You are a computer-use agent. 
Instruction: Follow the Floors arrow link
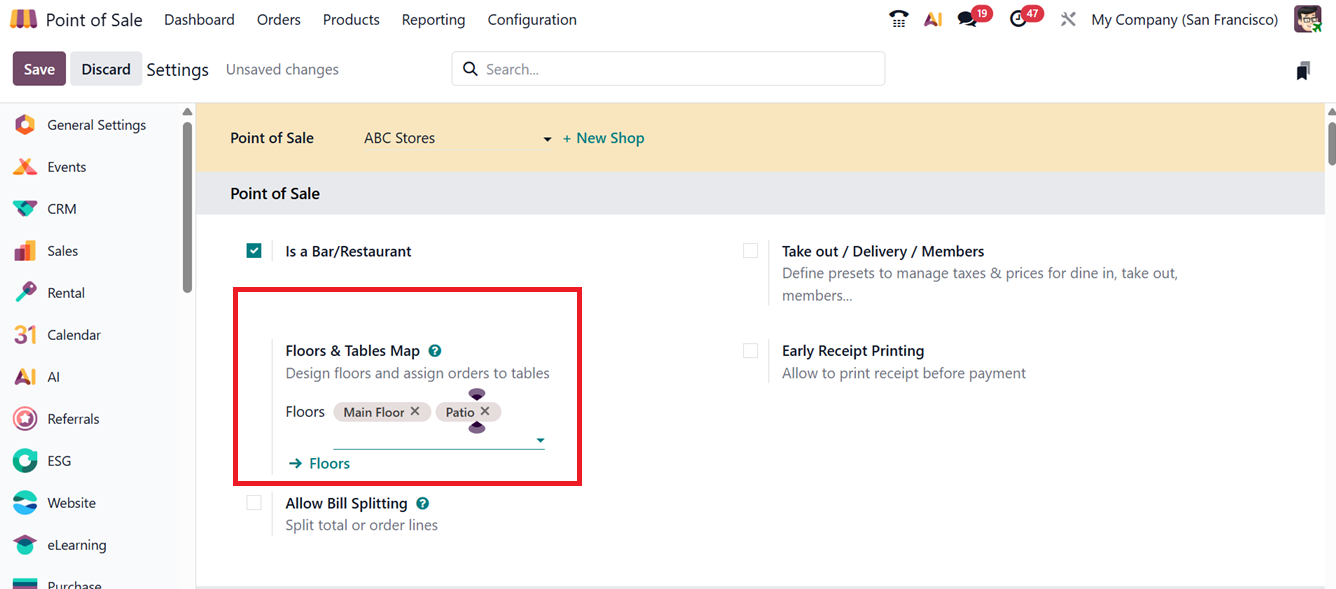click(319, 463)
